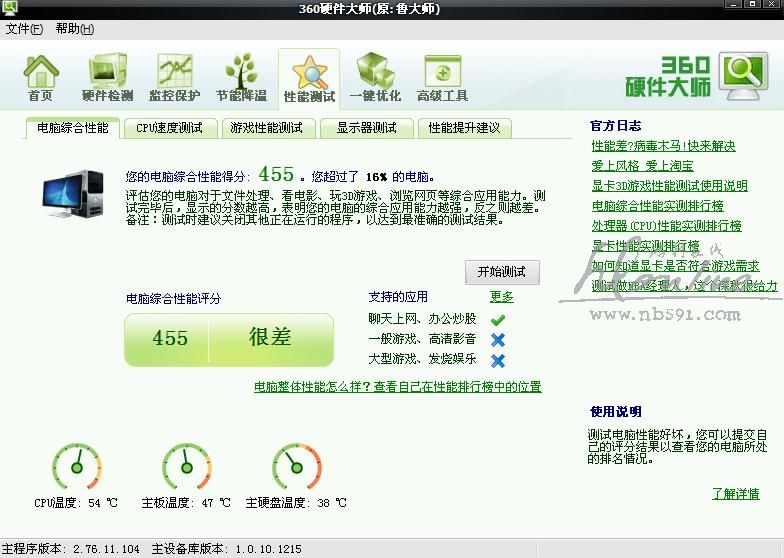Open the 爱上风格 爱上淘宝 log link
This screenshot has height=558, width=784.
pyautogui.click(x=642, y=166)
